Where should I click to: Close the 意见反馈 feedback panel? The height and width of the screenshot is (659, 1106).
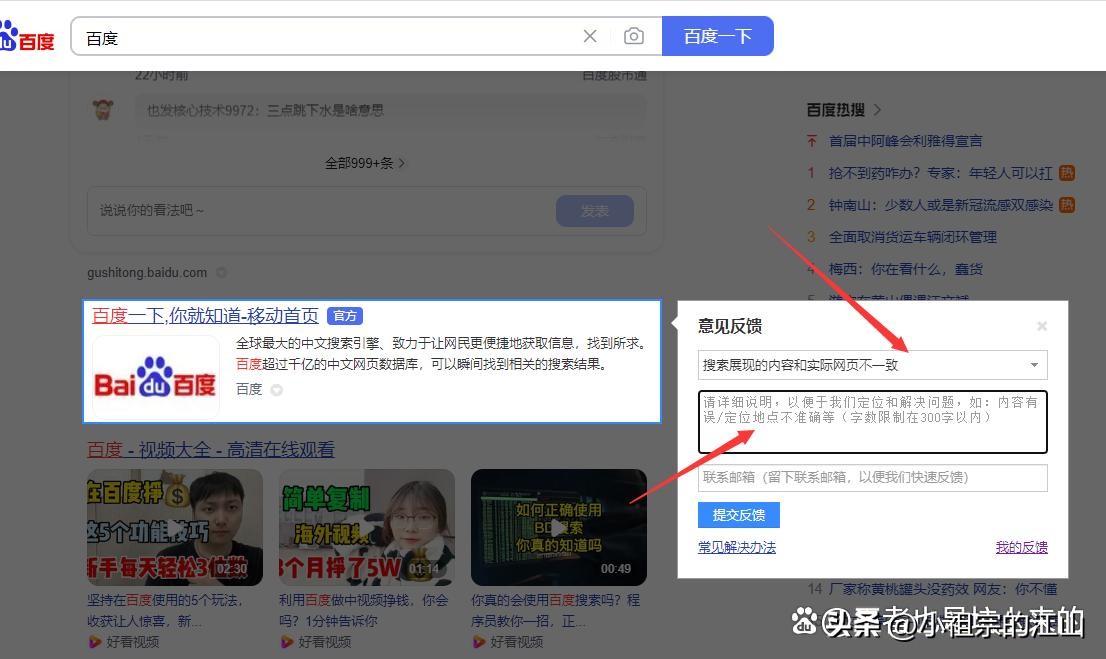(x=1042, y=325)
